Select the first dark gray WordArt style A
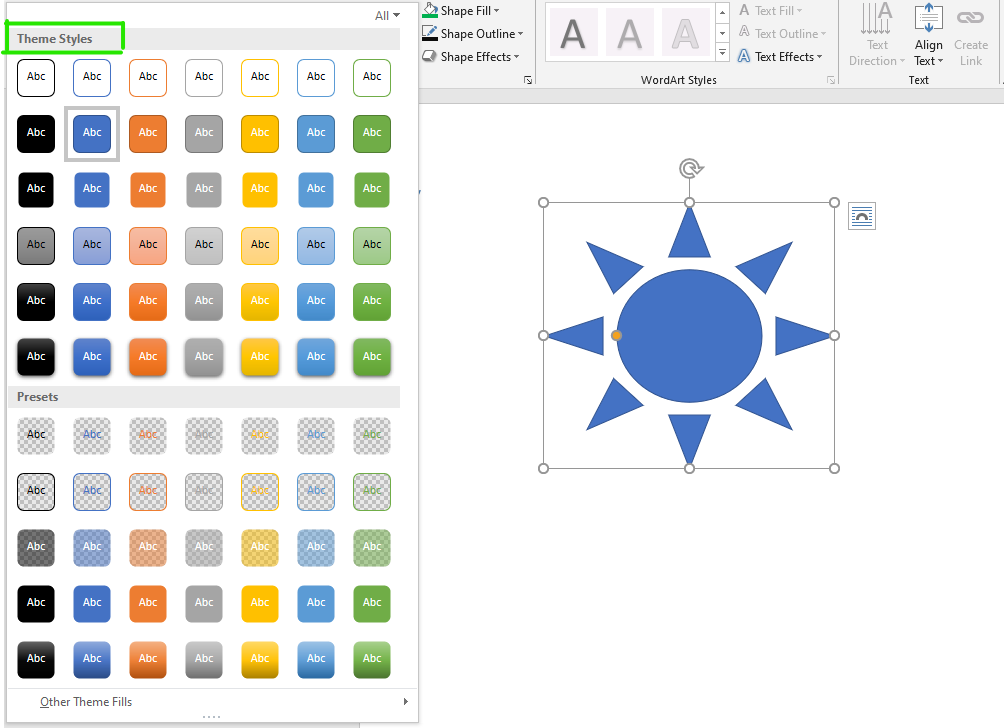This screenshot has height=728, width=1004. point(573,33)
